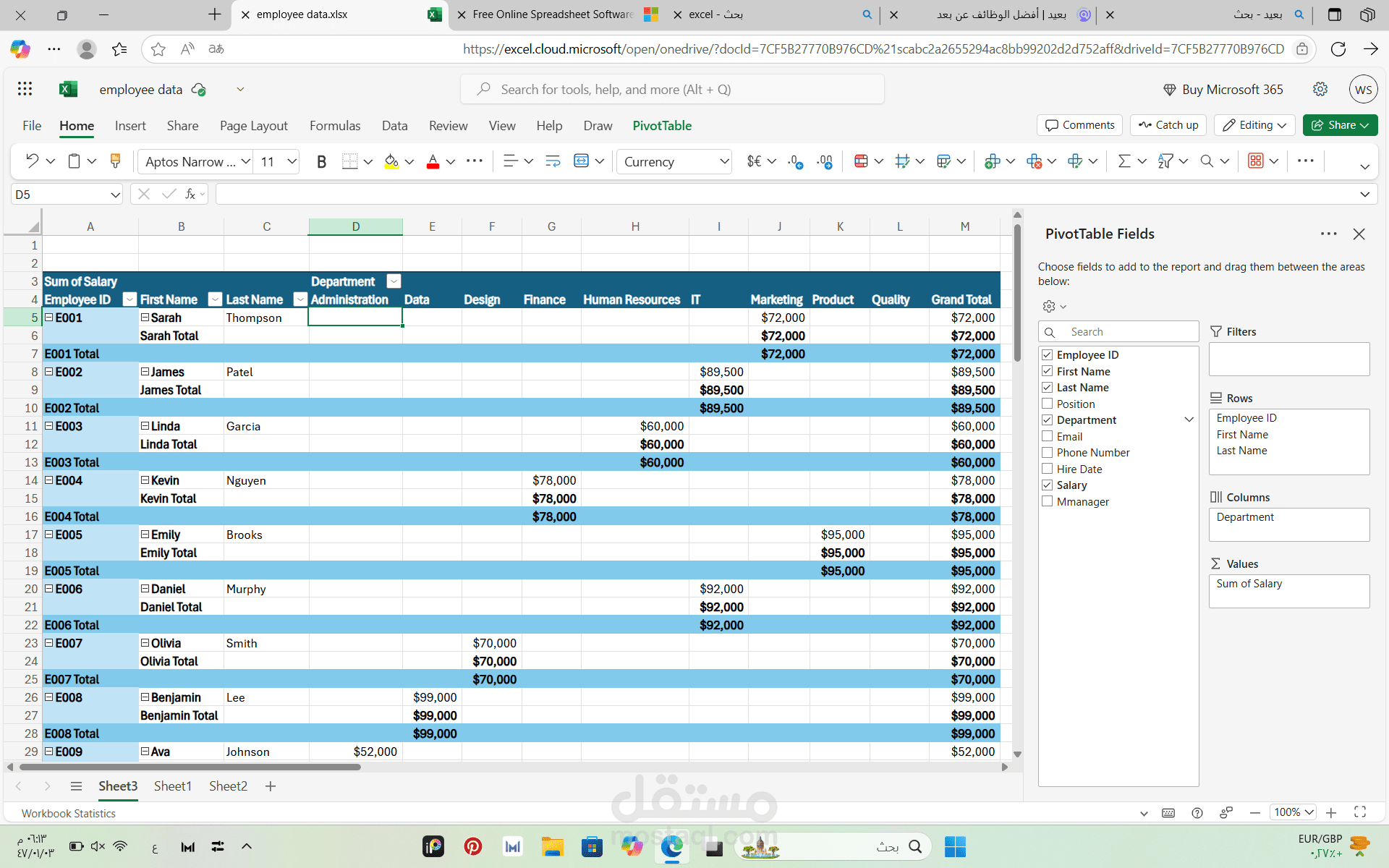Click the Font Color red swatch
The height and width of the screenshot is (868, 1389).
tap(433, 161)
